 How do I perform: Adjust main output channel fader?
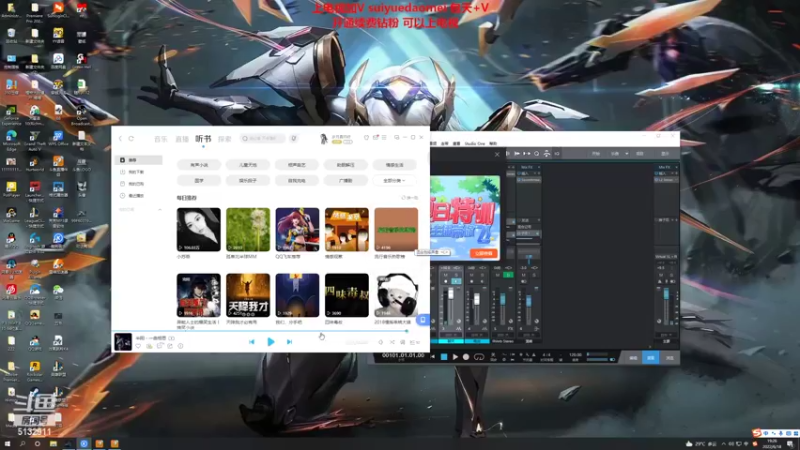pyautogui.click(x=666, y=294)
